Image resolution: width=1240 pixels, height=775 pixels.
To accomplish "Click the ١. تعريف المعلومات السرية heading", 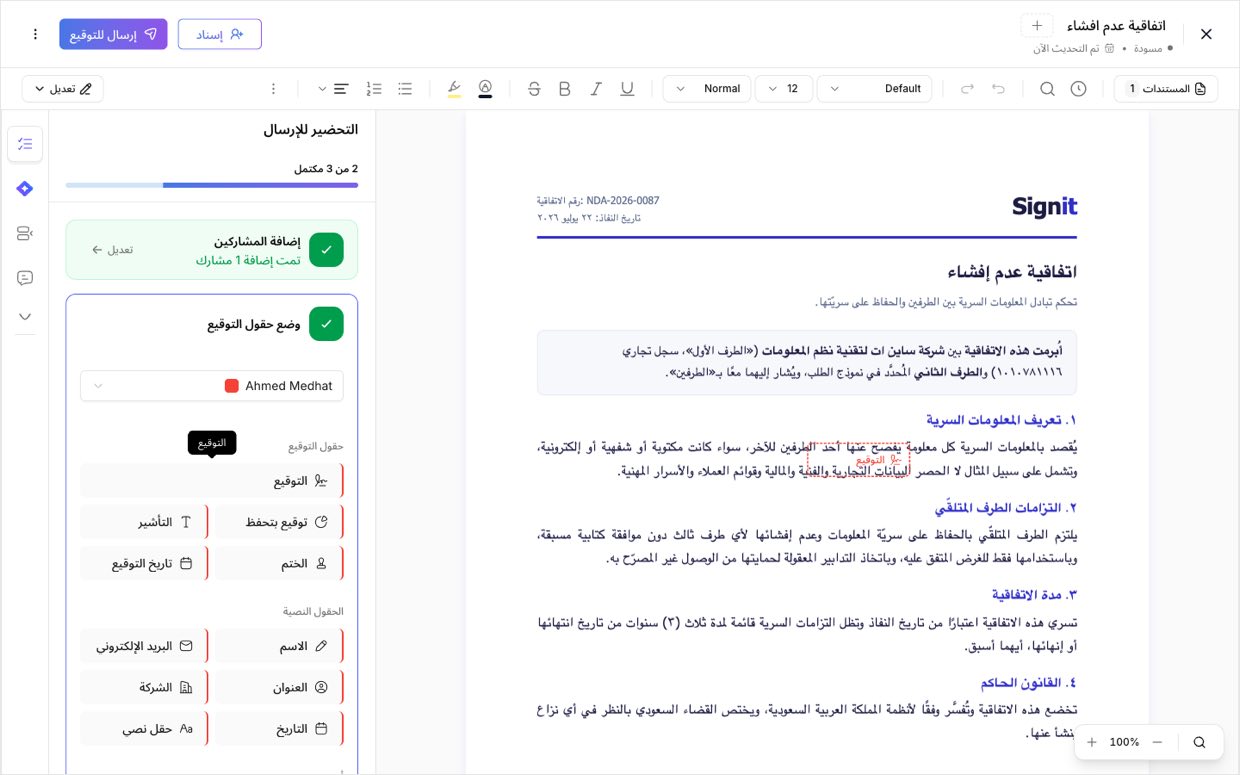I will click(1001, 420).
